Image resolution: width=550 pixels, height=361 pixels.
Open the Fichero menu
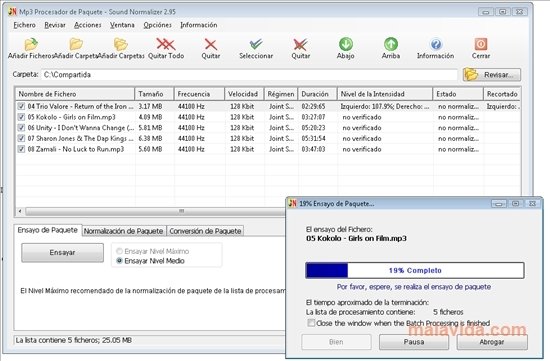point(24,25)
